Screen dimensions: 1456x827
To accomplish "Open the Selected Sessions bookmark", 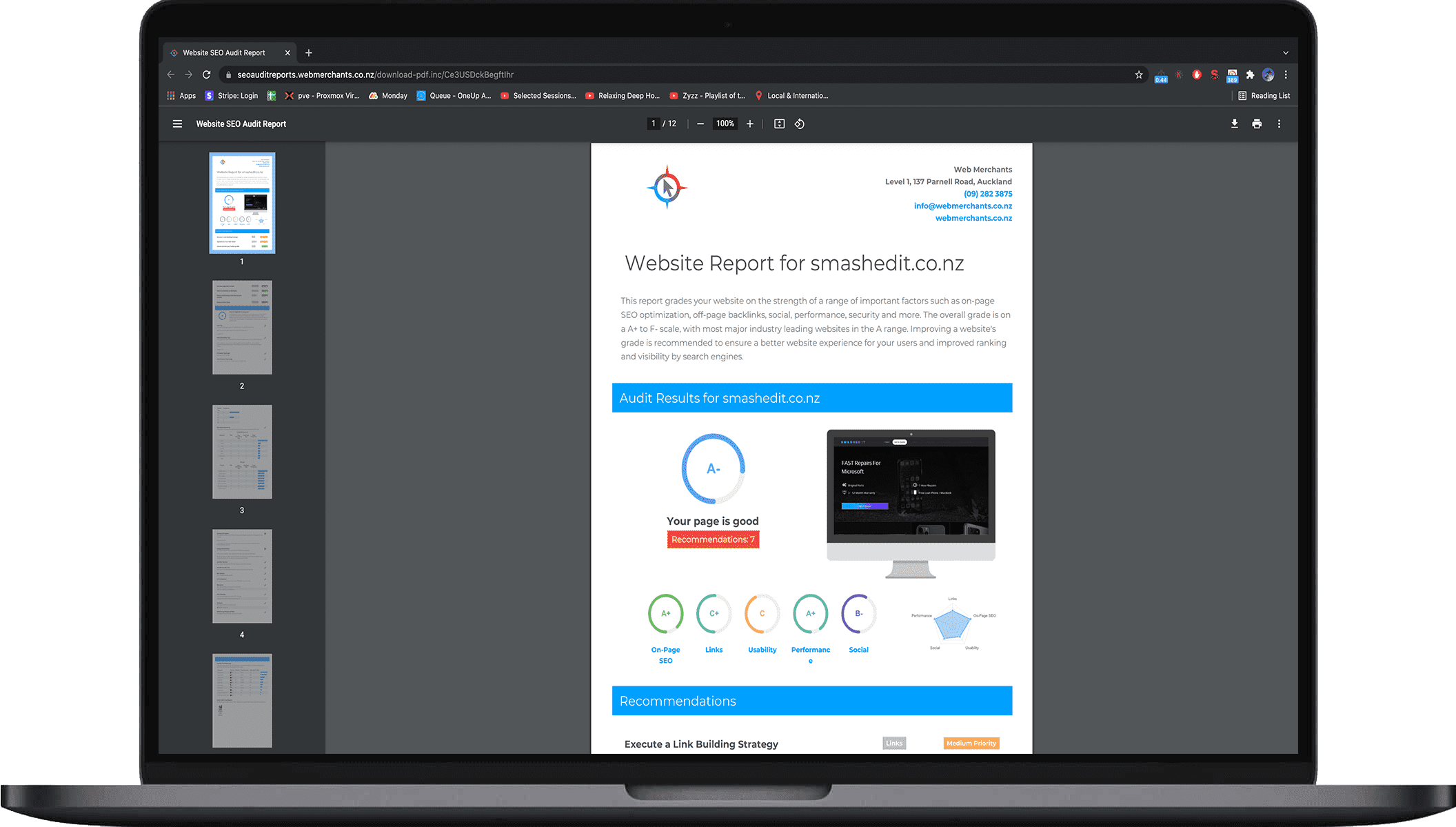I will 538,96.
